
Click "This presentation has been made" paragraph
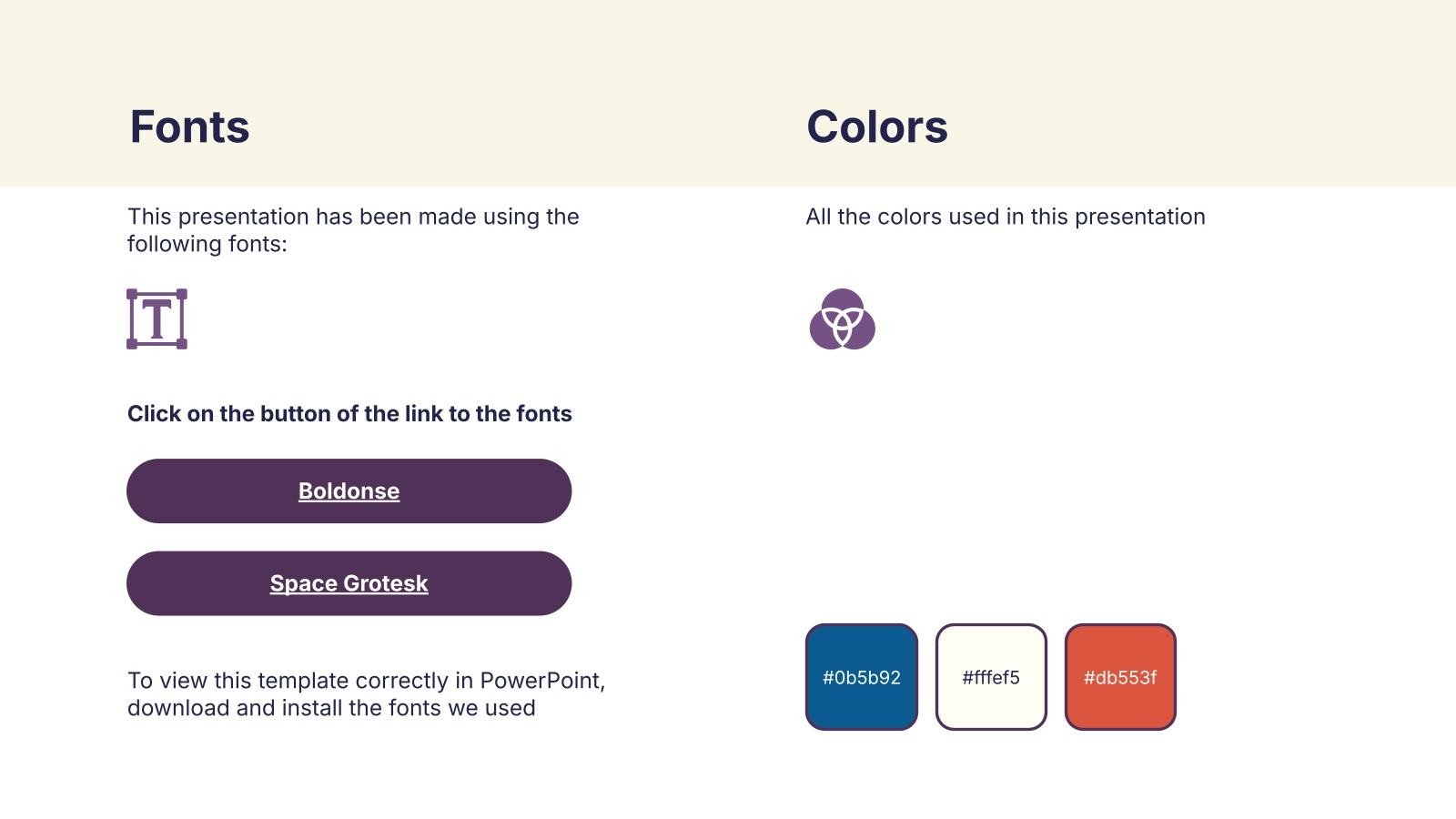[x=353, y=217]
